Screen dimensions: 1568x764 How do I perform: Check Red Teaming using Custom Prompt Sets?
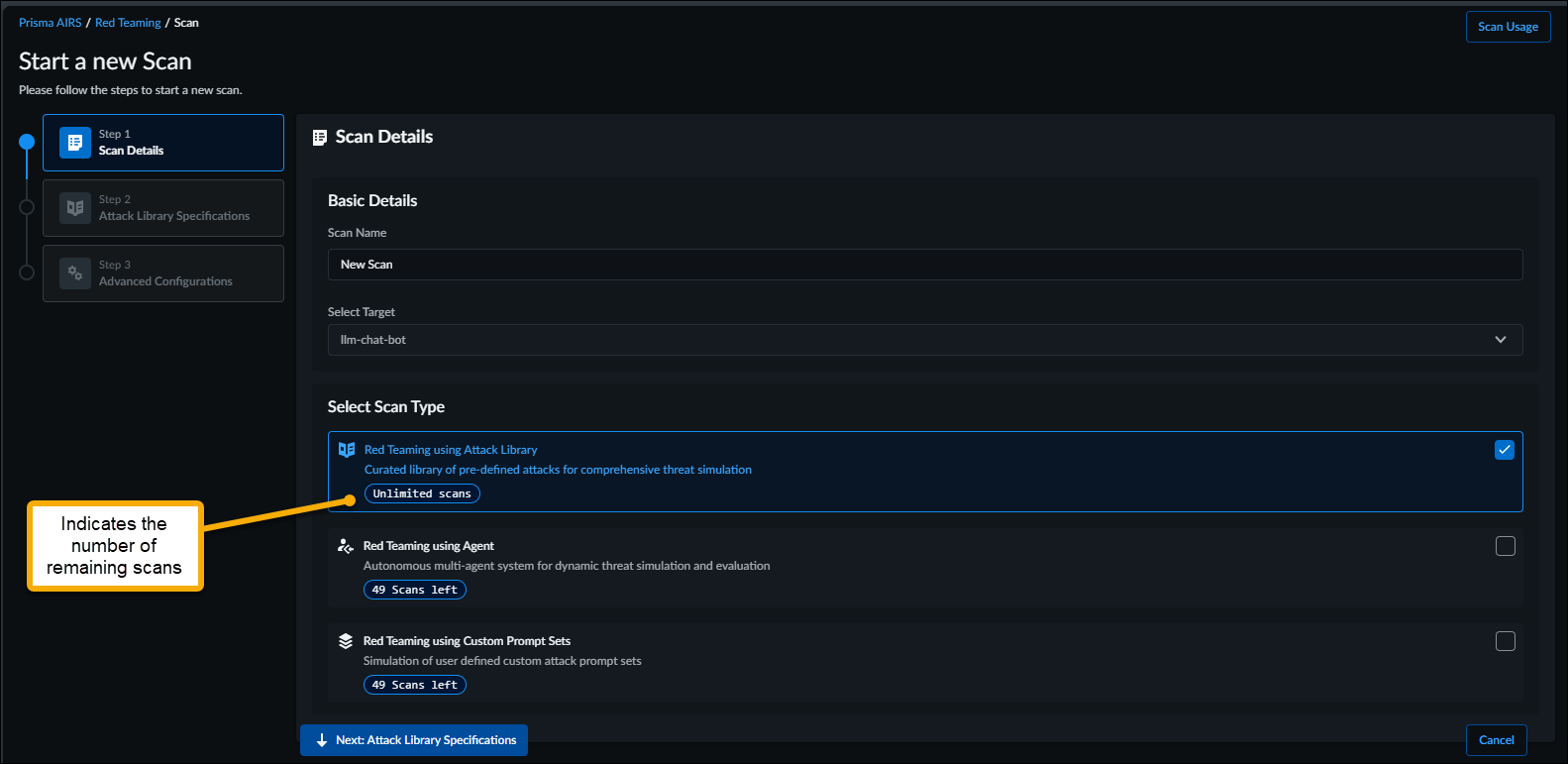[1506, 641]
